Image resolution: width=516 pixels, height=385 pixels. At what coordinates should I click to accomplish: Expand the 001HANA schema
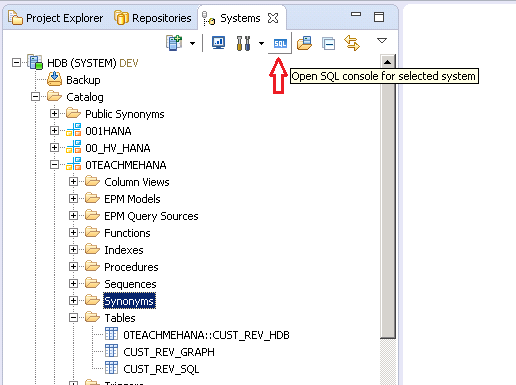[x=54, y=130]
